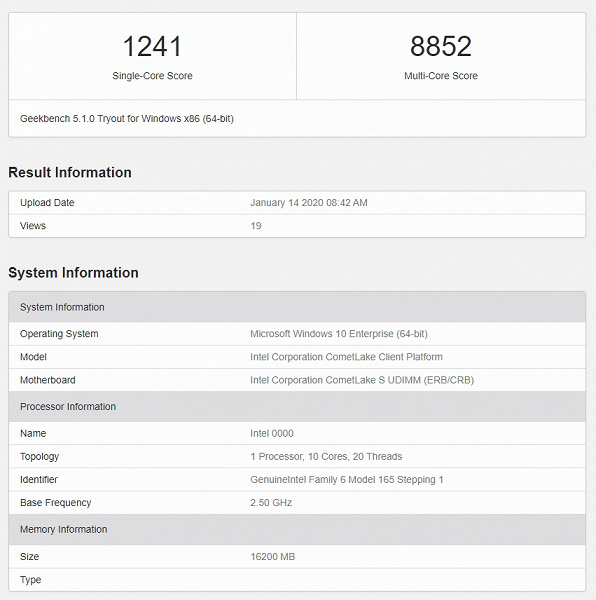Screen dimensions: 596x600
Task: Click the CometLake Client Platform model value
Action: click(x=346, y=357)
